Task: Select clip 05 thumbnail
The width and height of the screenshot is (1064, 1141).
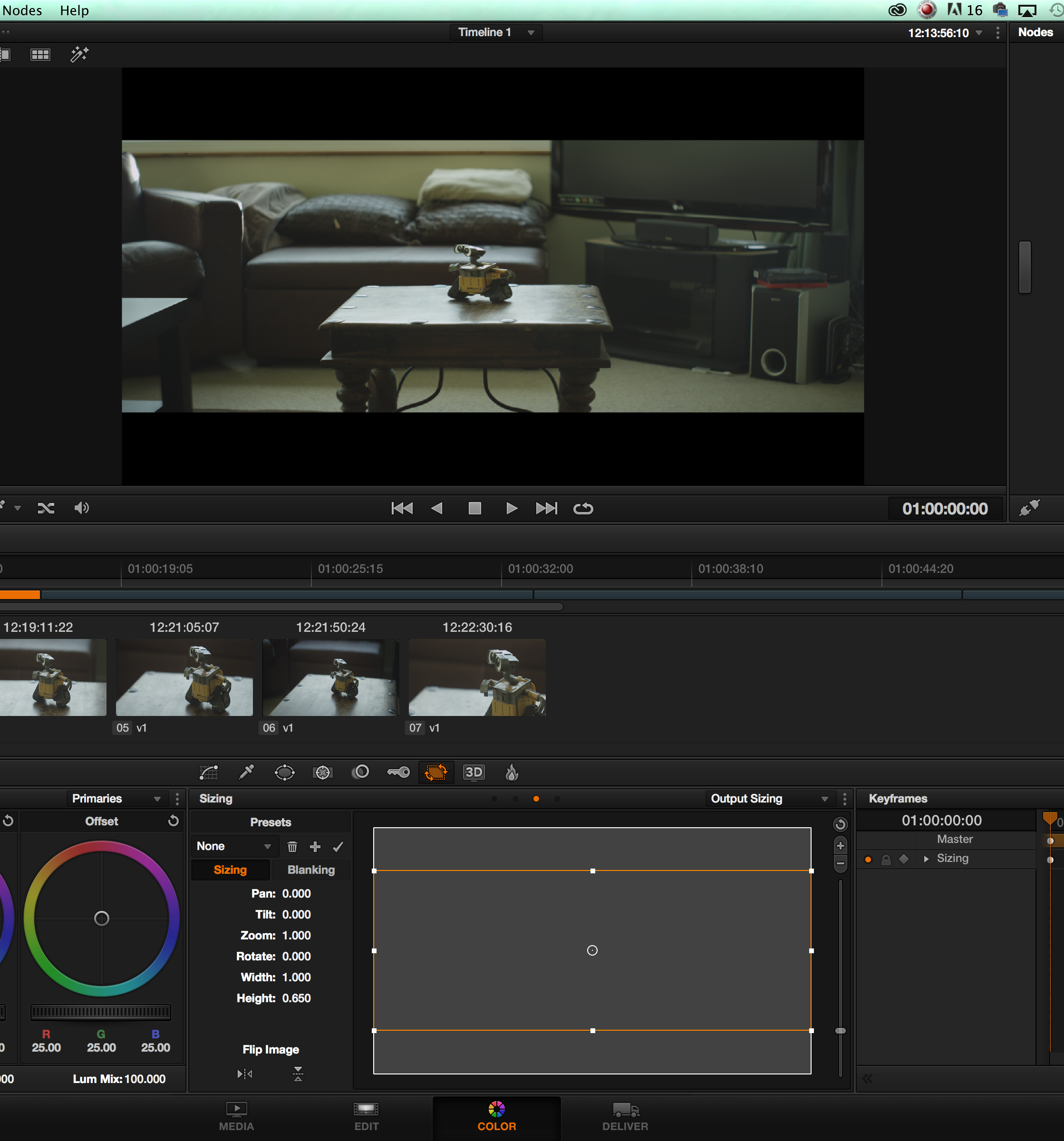Action: click(184, 677)
